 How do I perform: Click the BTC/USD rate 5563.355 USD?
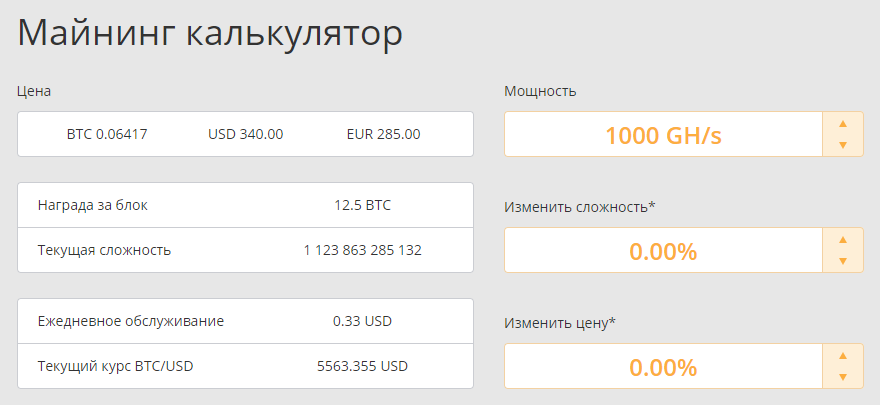[x=362, y=366]
